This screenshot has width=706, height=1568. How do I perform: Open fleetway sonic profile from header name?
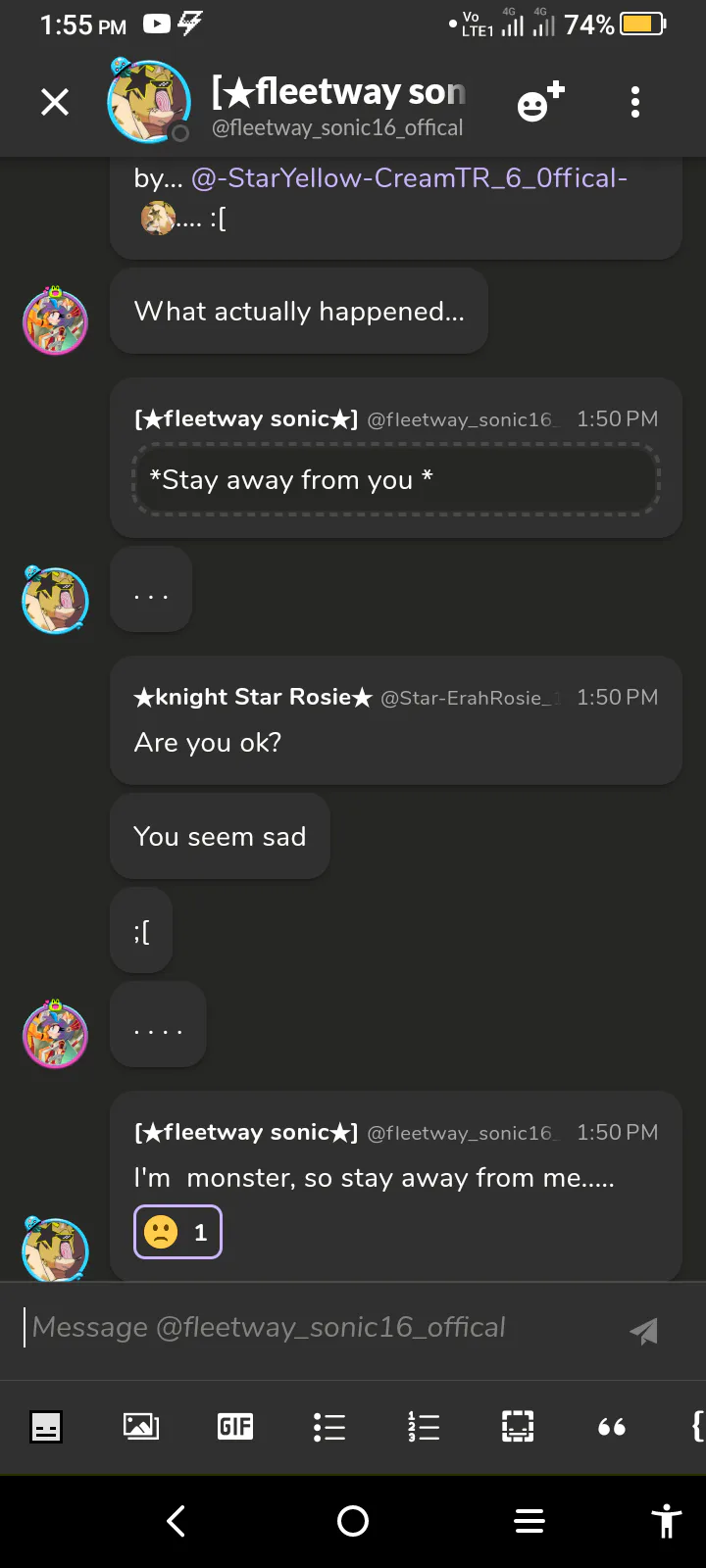[x=338, y=92]
